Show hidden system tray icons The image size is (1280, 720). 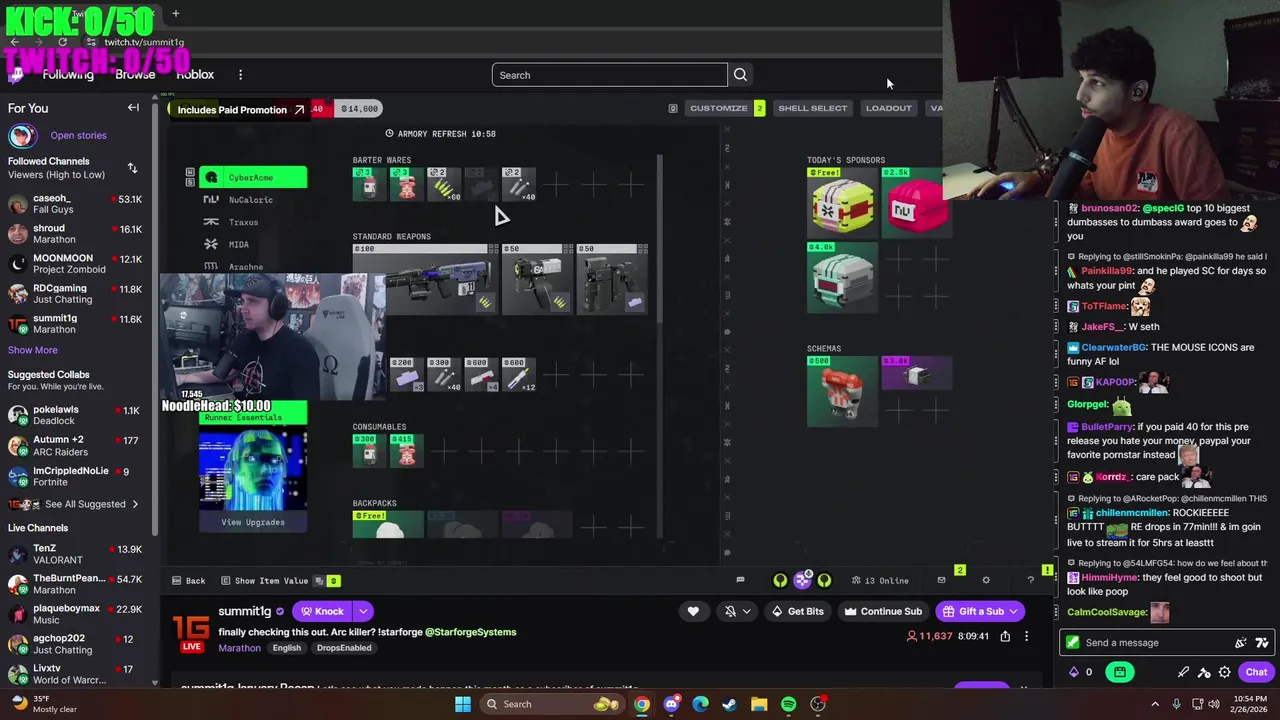coord(1154,704)
